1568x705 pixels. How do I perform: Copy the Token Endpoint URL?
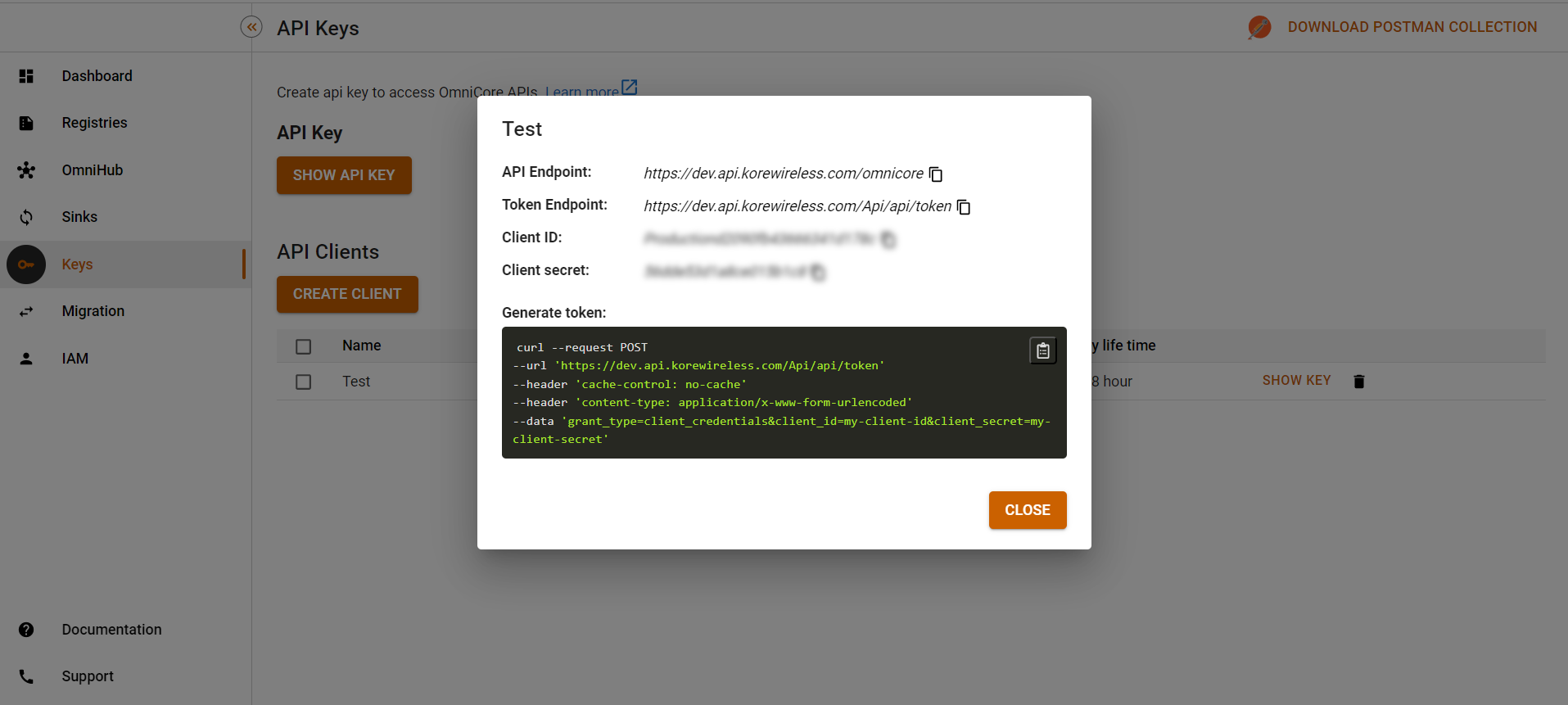tap(964, 207)
